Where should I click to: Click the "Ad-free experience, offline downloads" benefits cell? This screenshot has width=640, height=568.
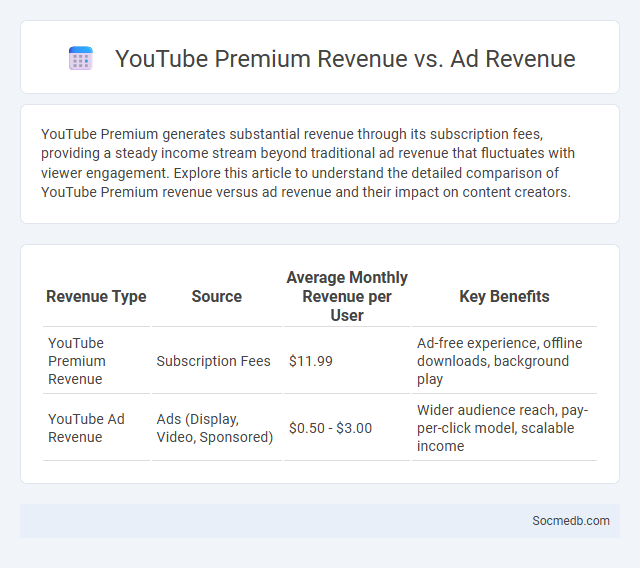point(504,361)
